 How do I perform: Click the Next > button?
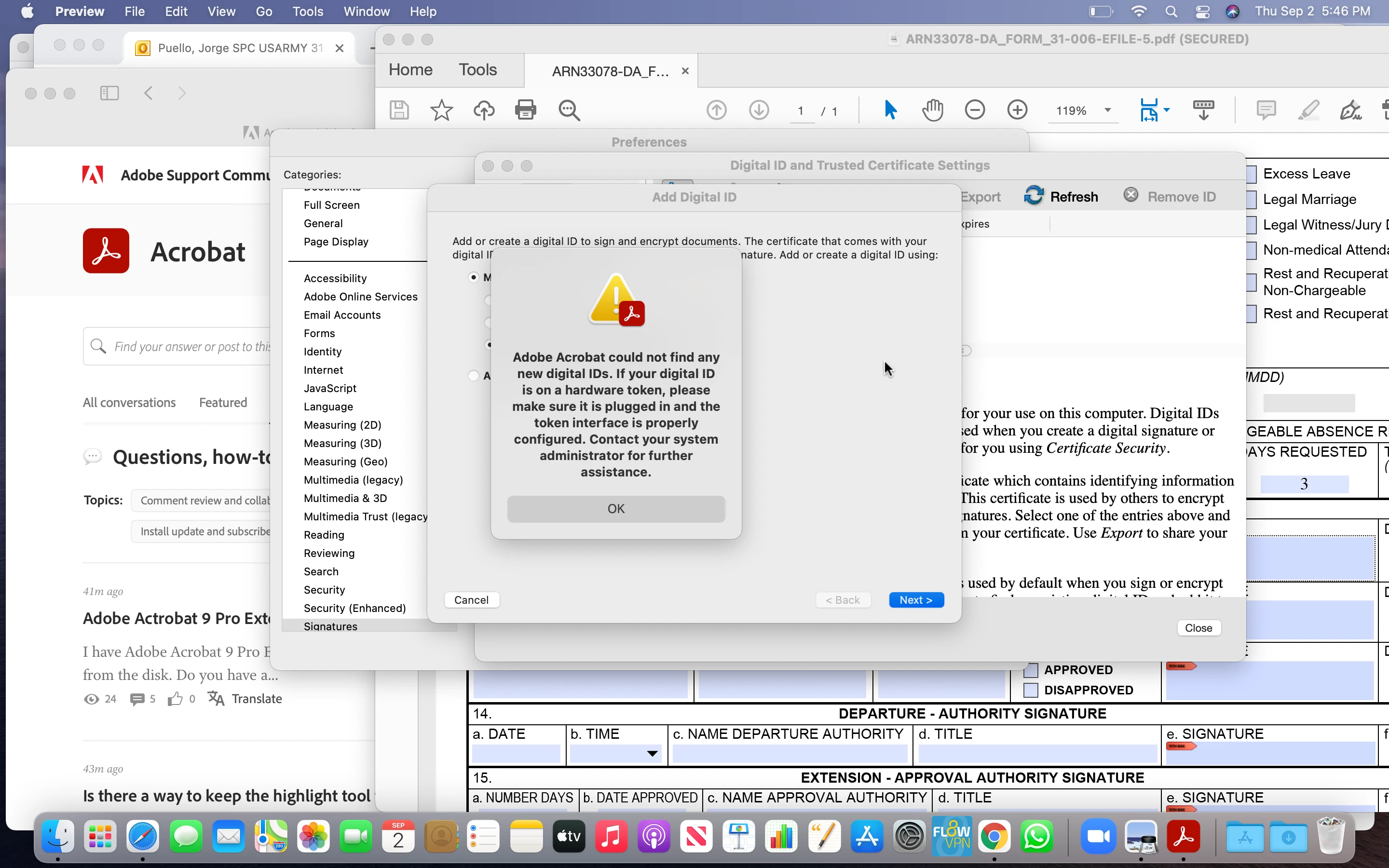click(916, 600)
